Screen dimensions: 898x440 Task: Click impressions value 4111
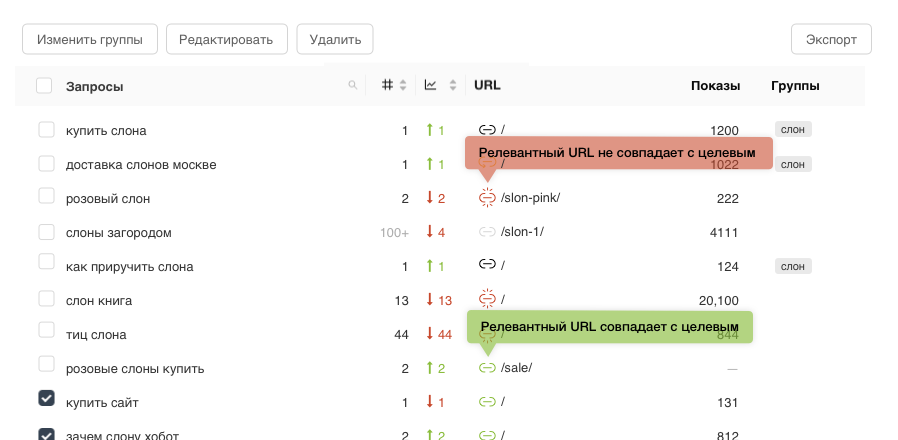724,233
